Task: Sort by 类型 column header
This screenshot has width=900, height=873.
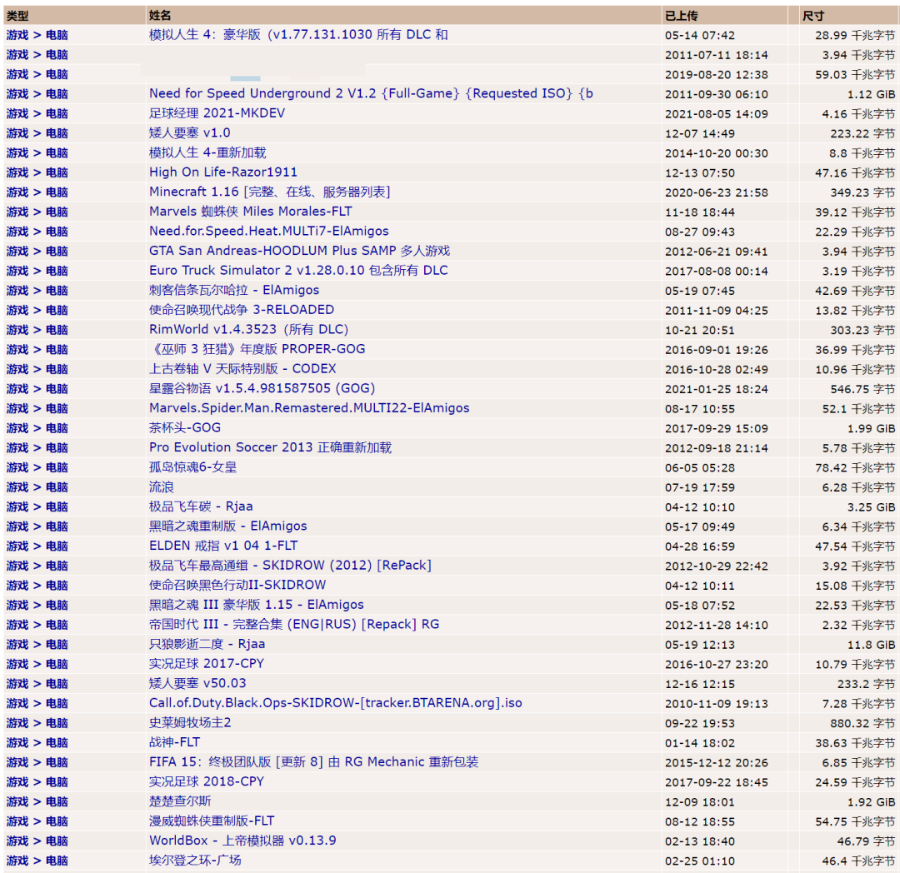Action: point(17,15)
